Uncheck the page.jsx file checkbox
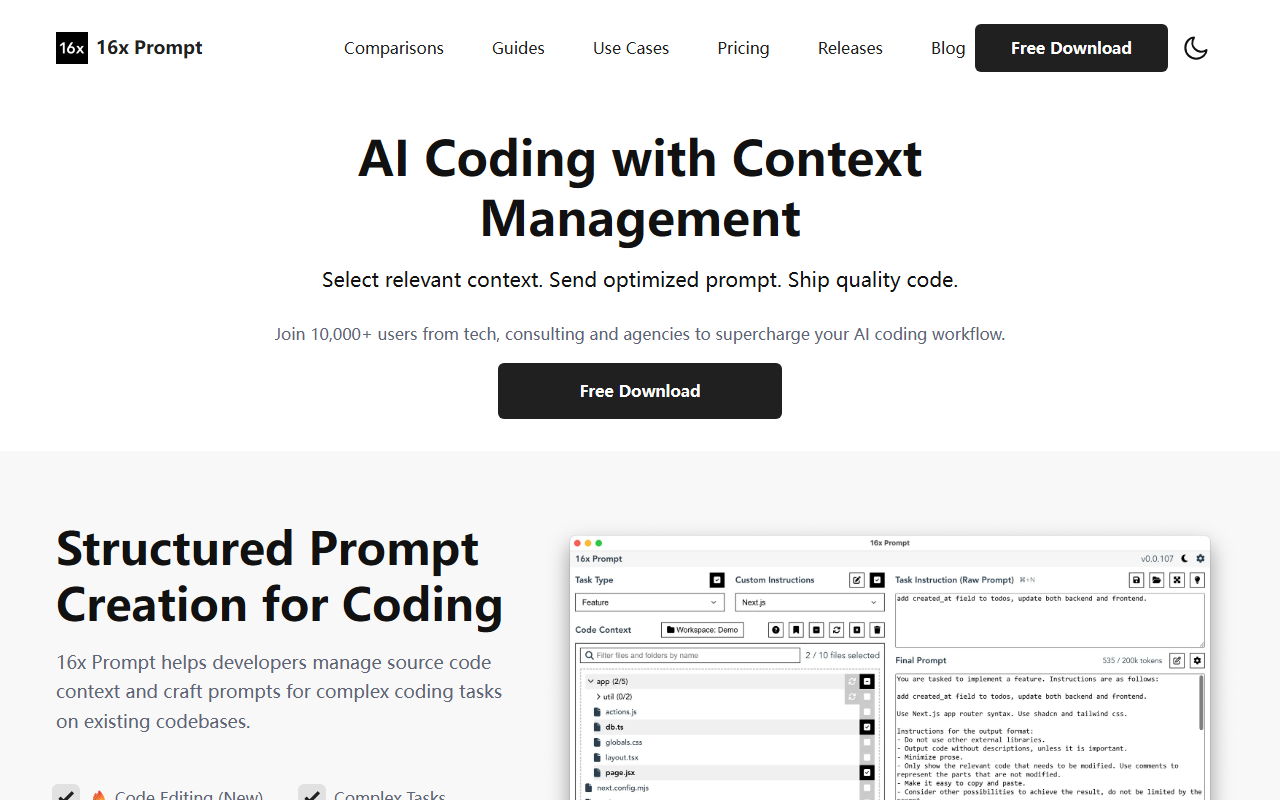The width and height of the screenshot is (1280, 800). (867, 773)
